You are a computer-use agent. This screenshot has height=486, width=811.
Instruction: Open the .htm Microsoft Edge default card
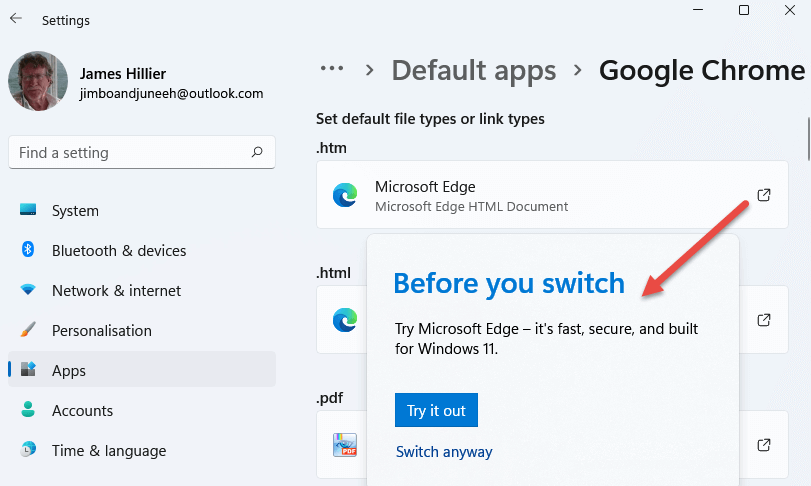552,194
